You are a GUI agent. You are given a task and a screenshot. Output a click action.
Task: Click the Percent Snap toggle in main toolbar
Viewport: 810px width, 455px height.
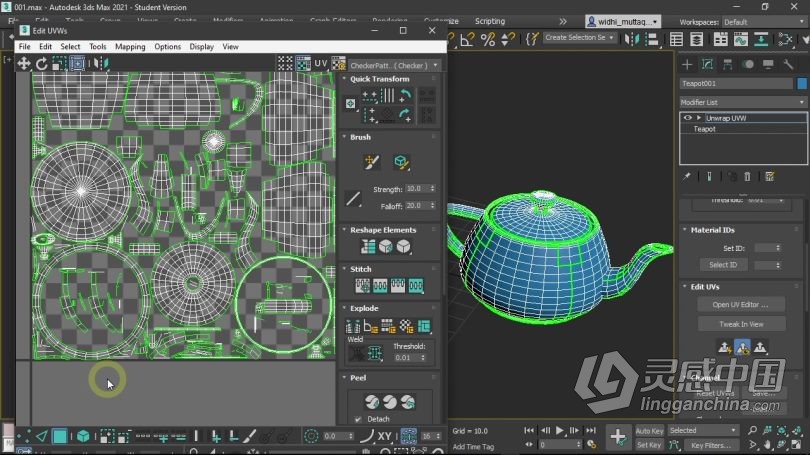coord(488,39)
